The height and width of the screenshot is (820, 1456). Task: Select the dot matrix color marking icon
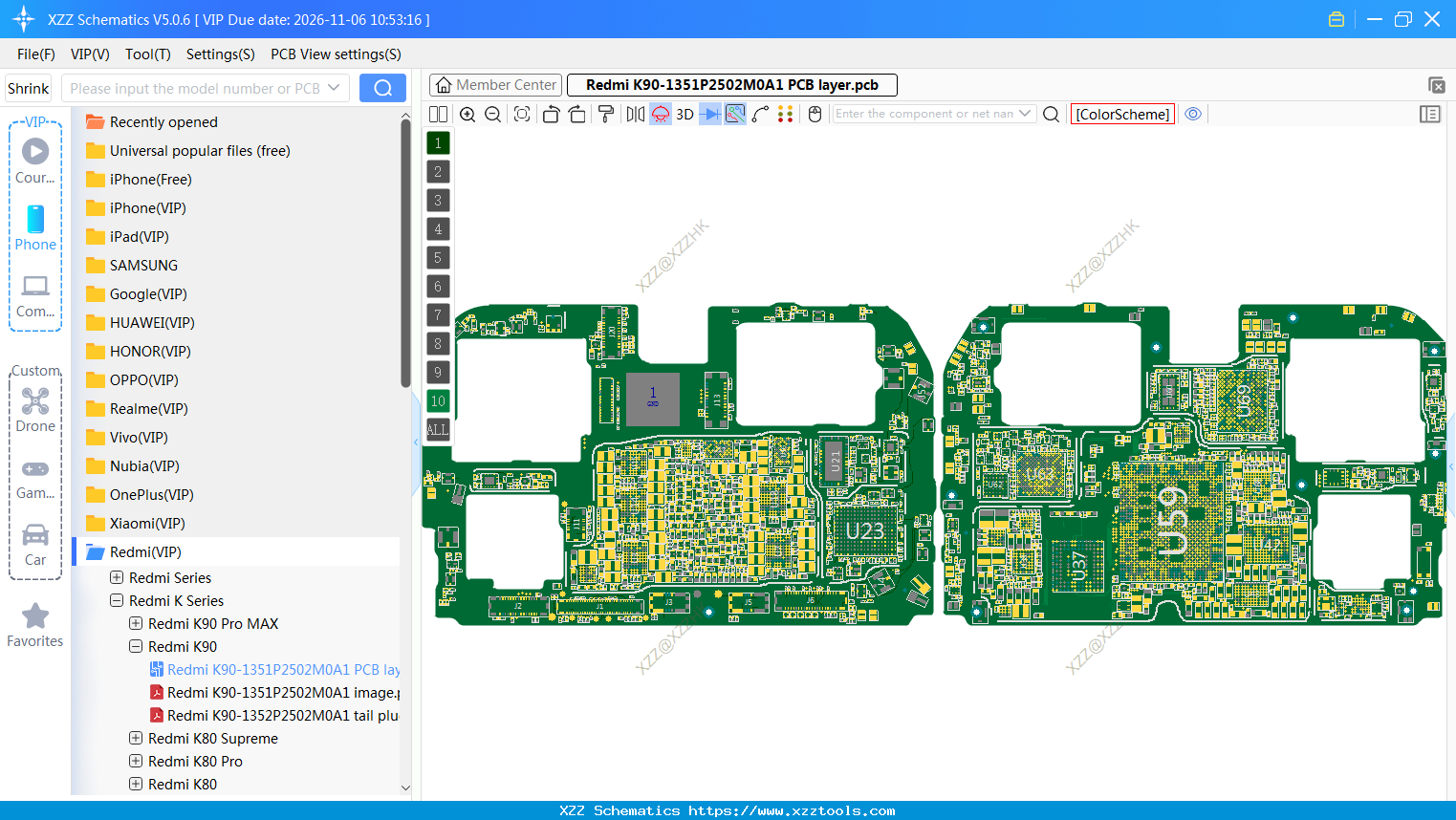click(x=786, y=114)
